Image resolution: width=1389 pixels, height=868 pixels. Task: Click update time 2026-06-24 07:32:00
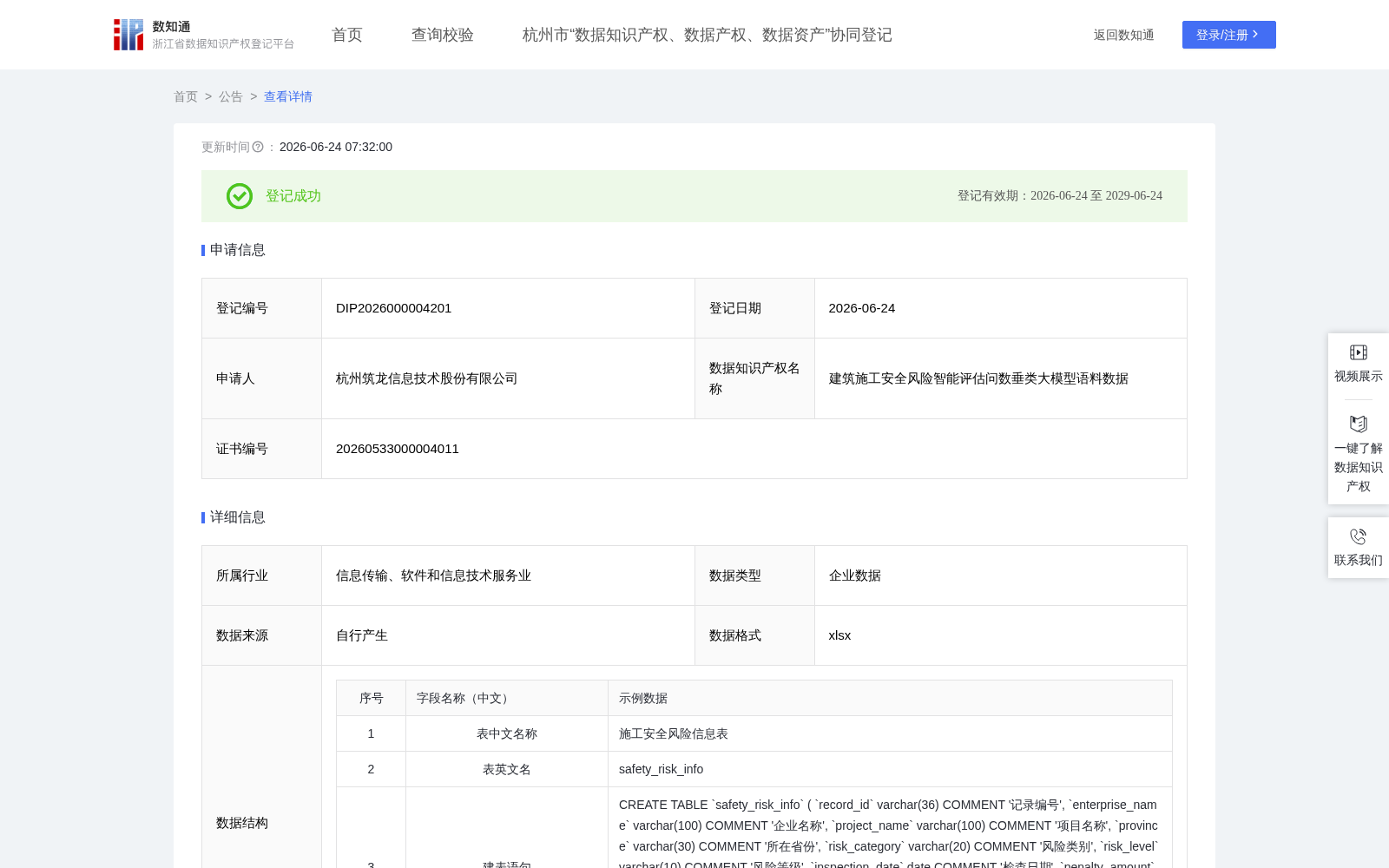point(336,147)
